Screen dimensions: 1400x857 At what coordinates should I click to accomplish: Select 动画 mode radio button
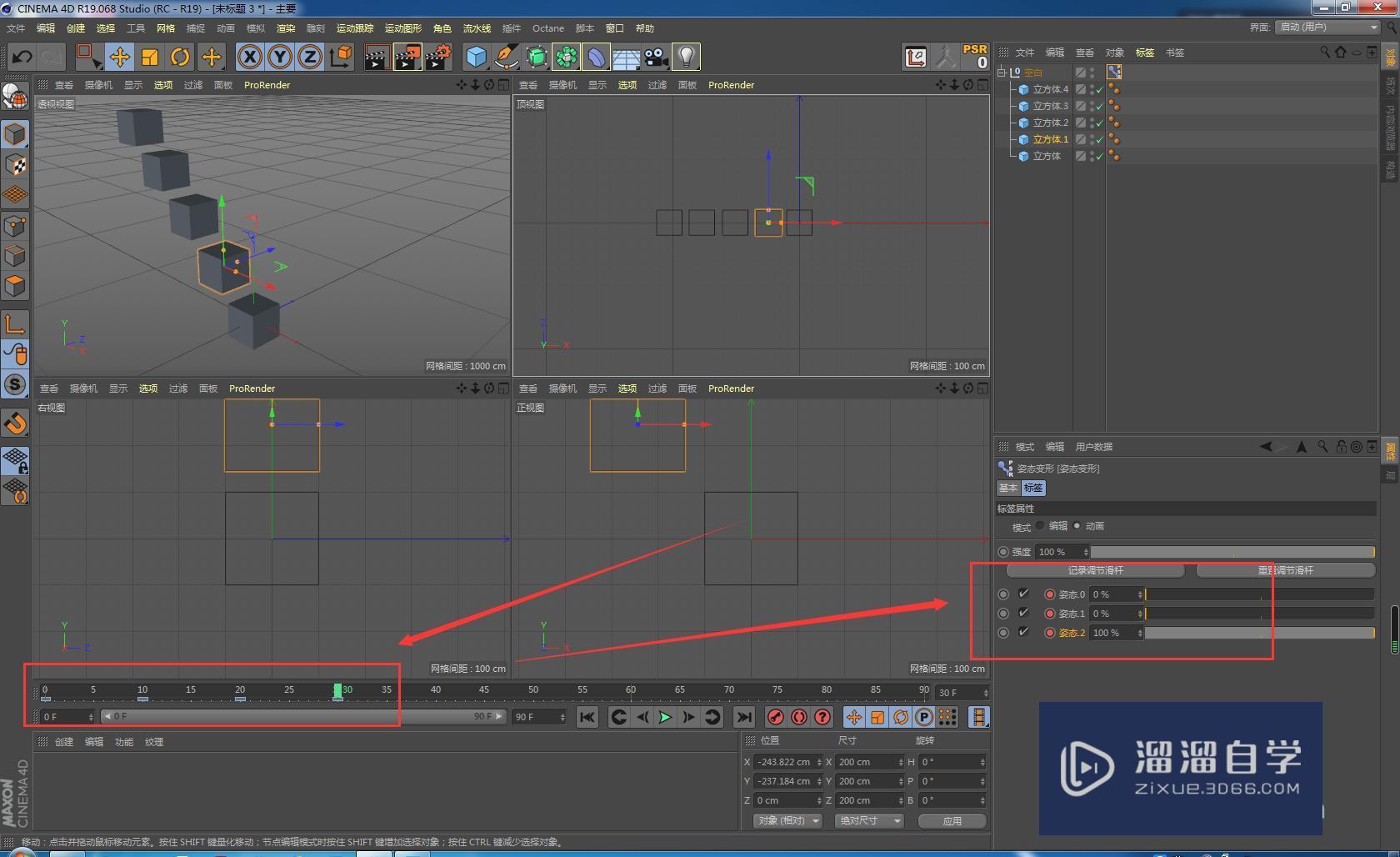1077,526
